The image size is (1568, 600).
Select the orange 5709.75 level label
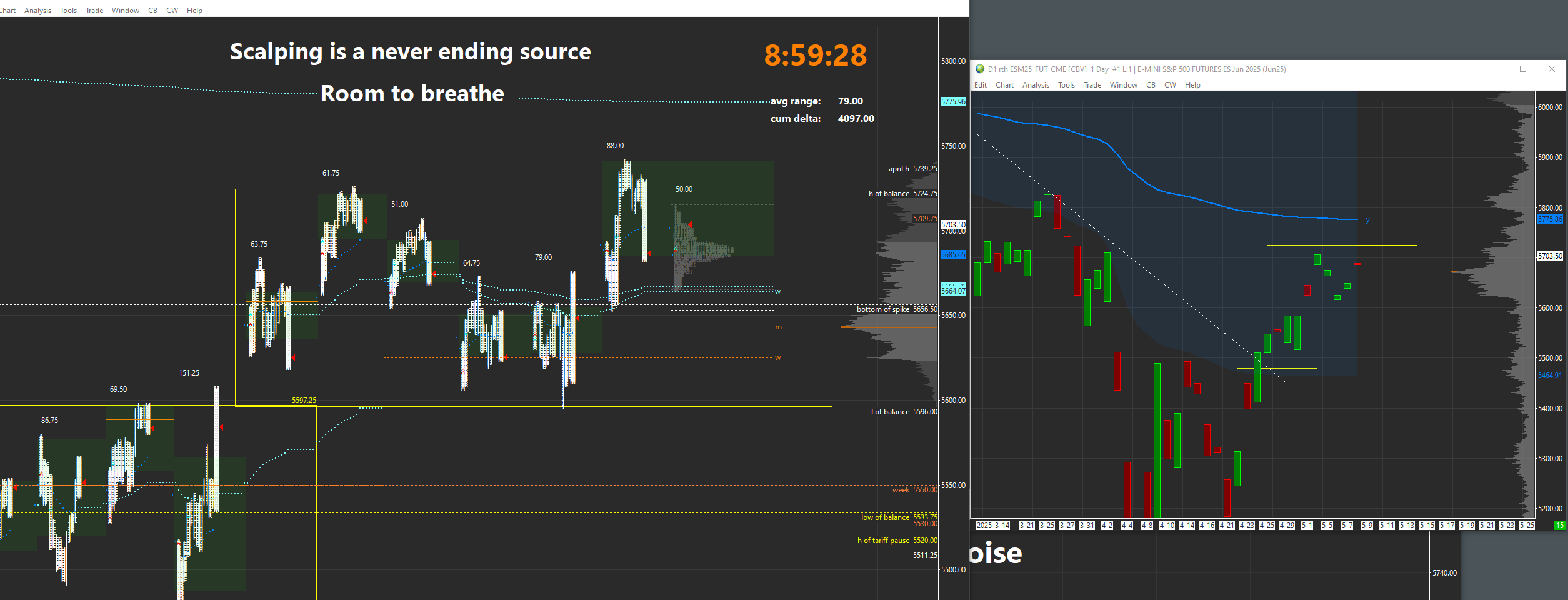click(x=926, y=219)
